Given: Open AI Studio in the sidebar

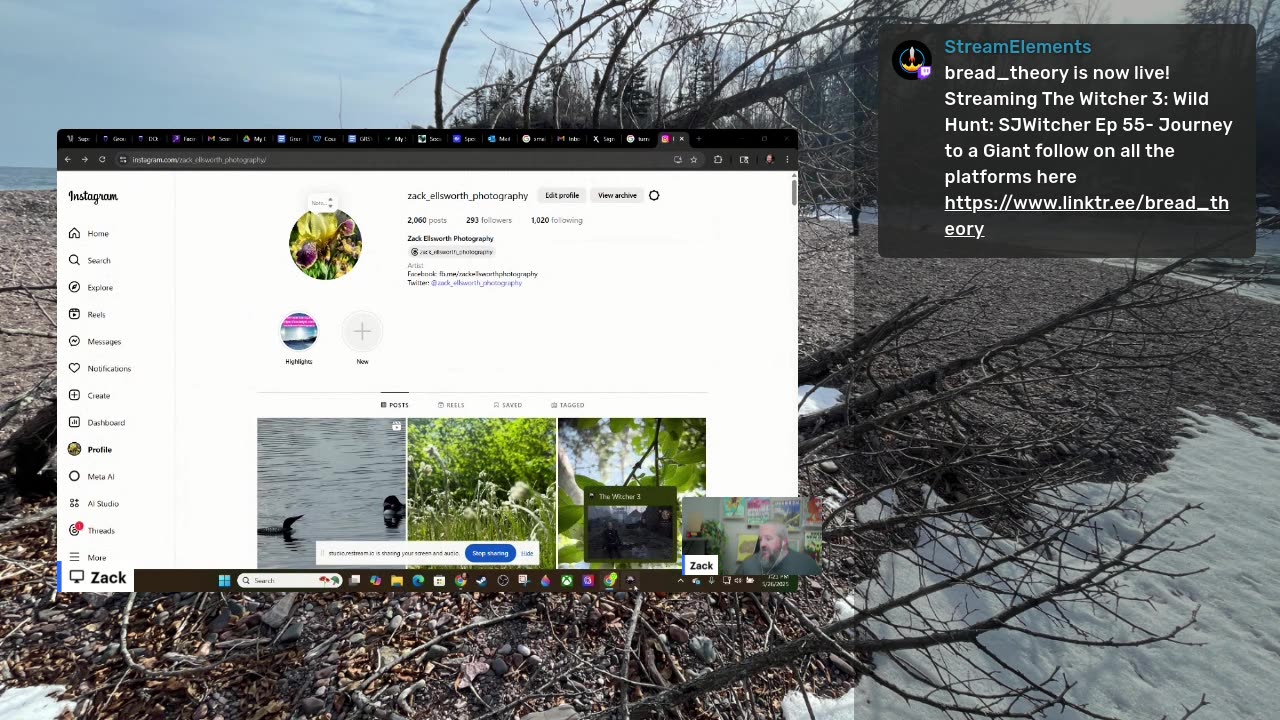Looking at the screenshot, I should 94,503.
